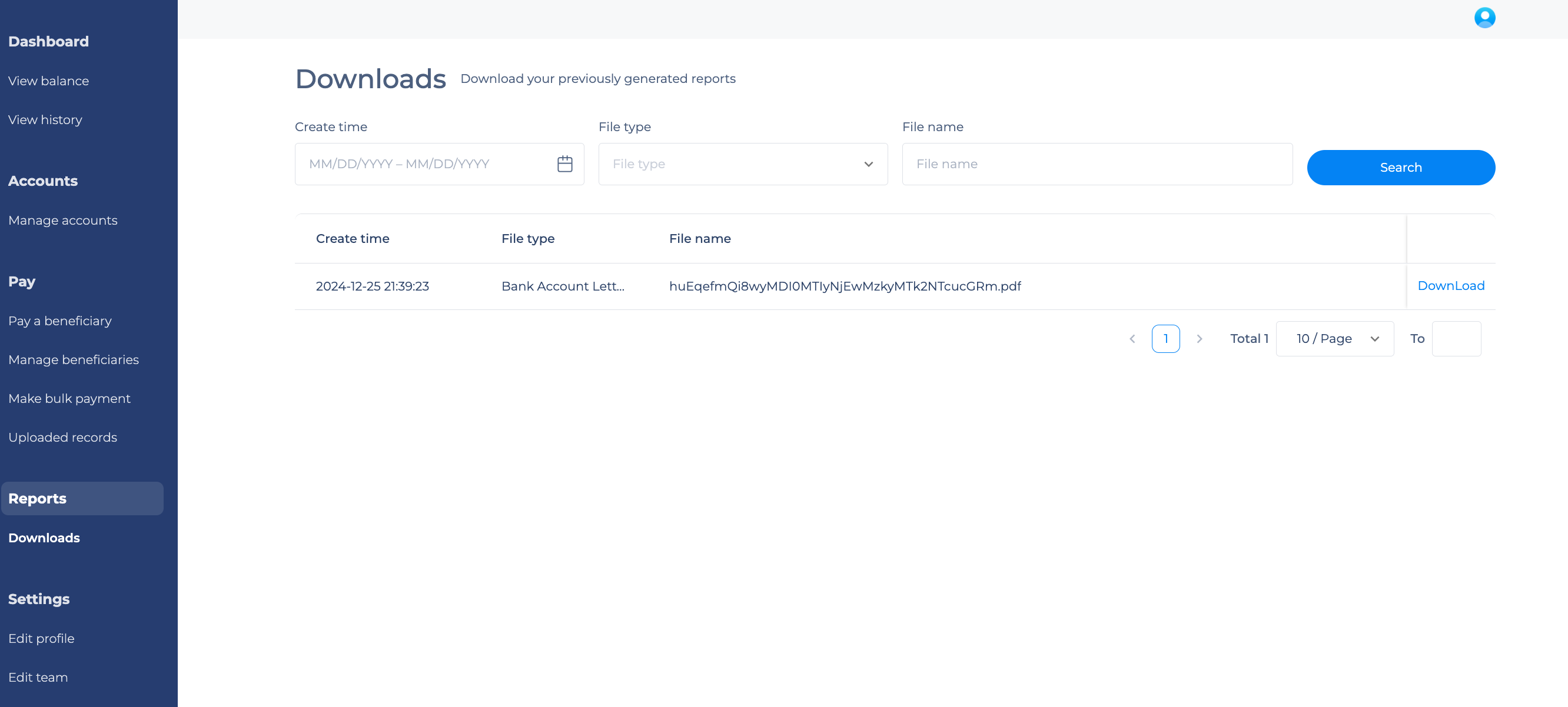The image size is (1568, 707).
Task: Open Edit team from Settings menu
Action: (38, 676)
